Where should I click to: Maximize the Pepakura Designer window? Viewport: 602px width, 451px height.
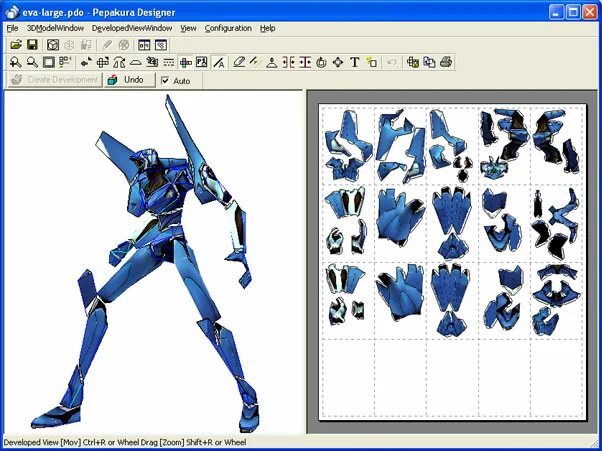tap(573, 12)
